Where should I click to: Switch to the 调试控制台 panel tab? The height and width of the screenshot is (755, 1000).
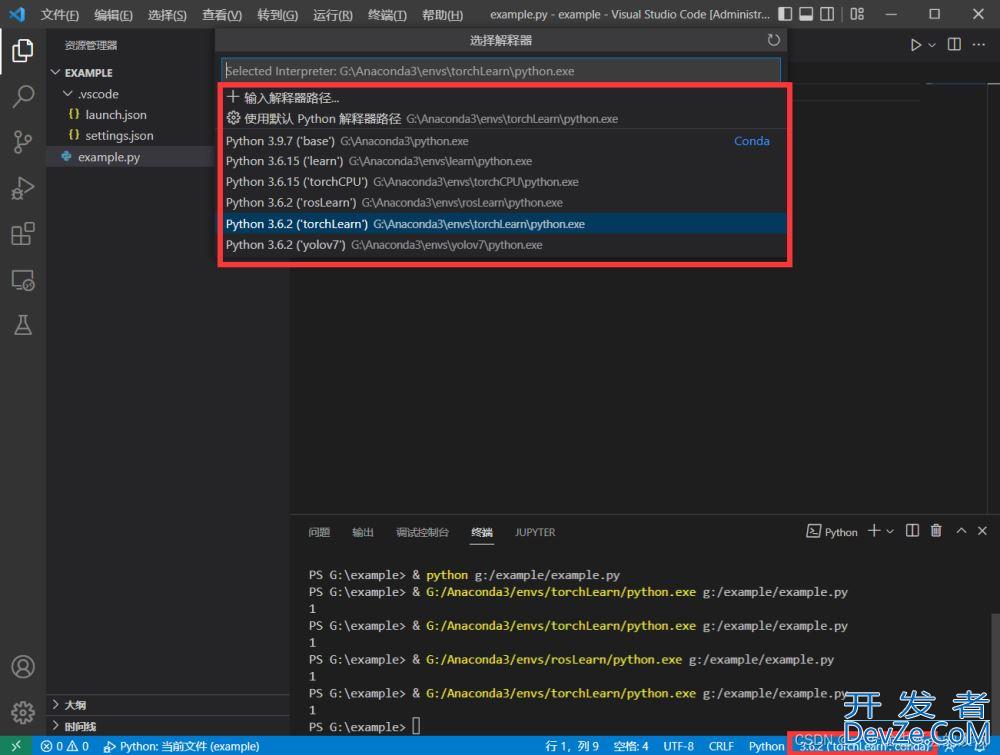point(422,532)
